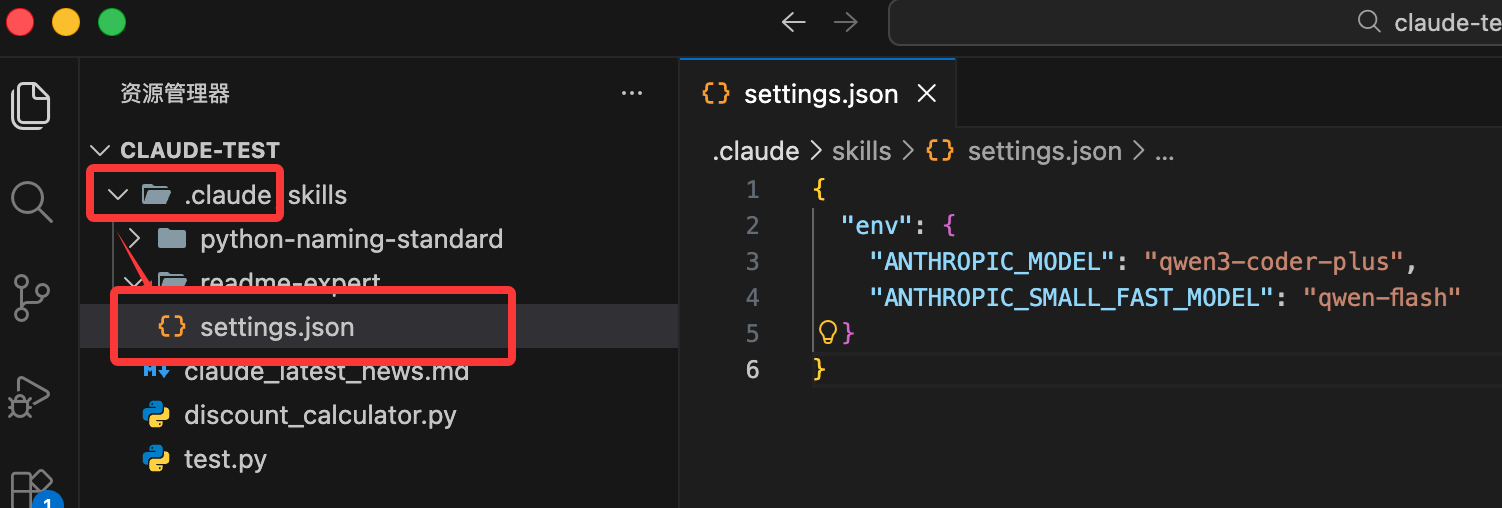
Task: Click the skills breadcrumb segment
Action: tap(861, 151)
